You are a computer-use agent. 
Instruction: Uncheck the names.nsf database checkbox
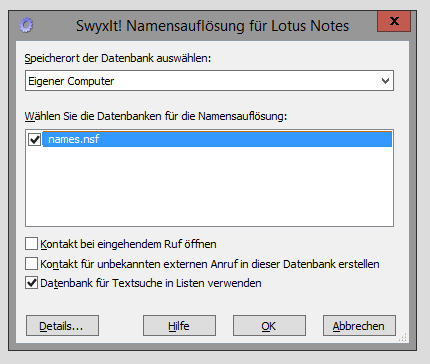35,139
